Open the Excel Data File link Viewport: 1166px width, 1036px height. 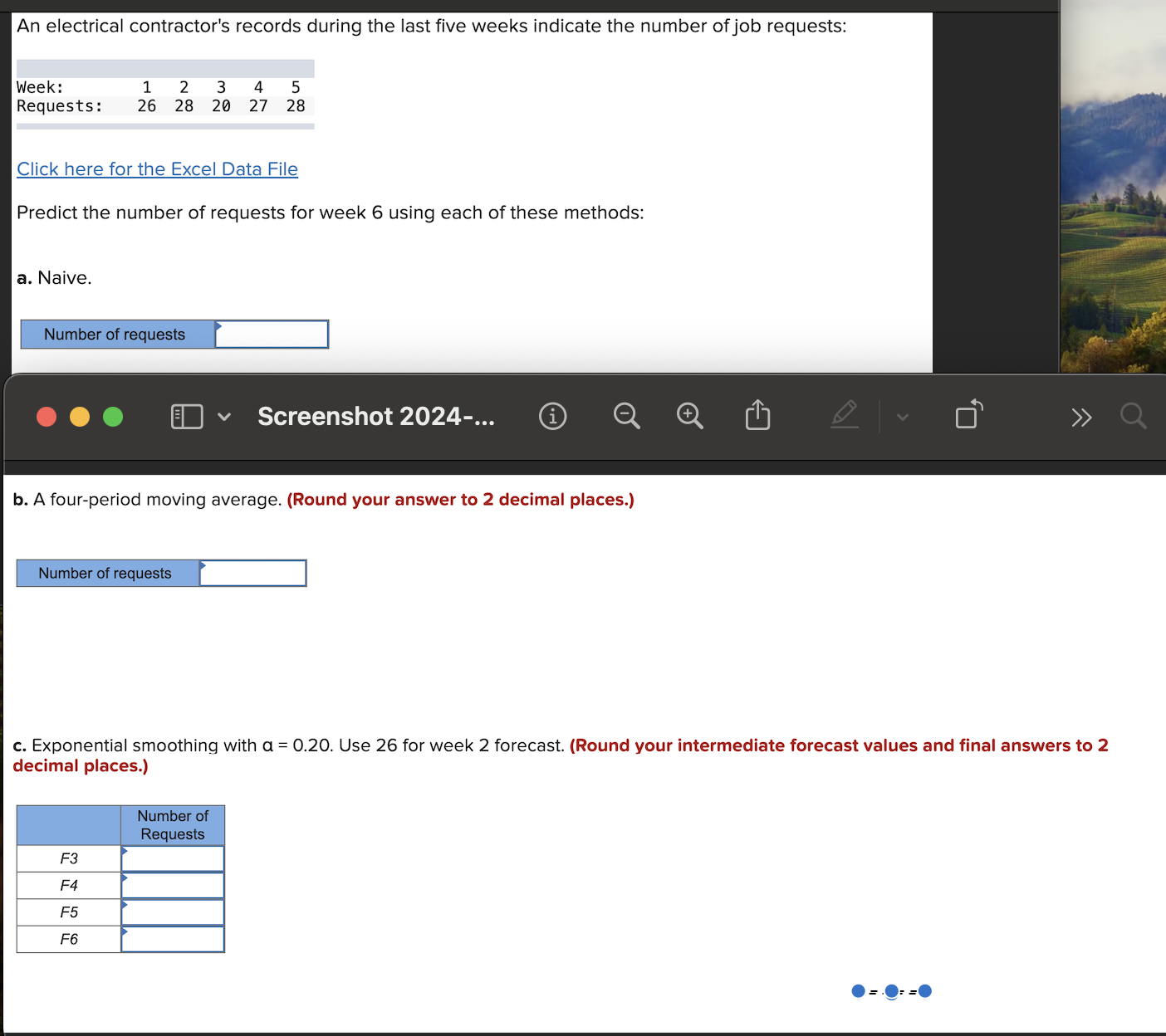coord(158,169)
